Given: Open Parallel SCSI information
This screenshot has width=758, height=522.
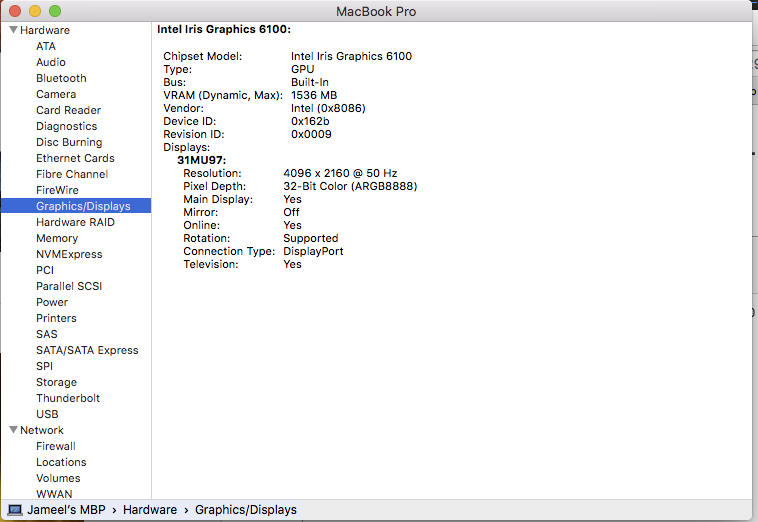Looking at the screenshot, I should pos(69,286).
